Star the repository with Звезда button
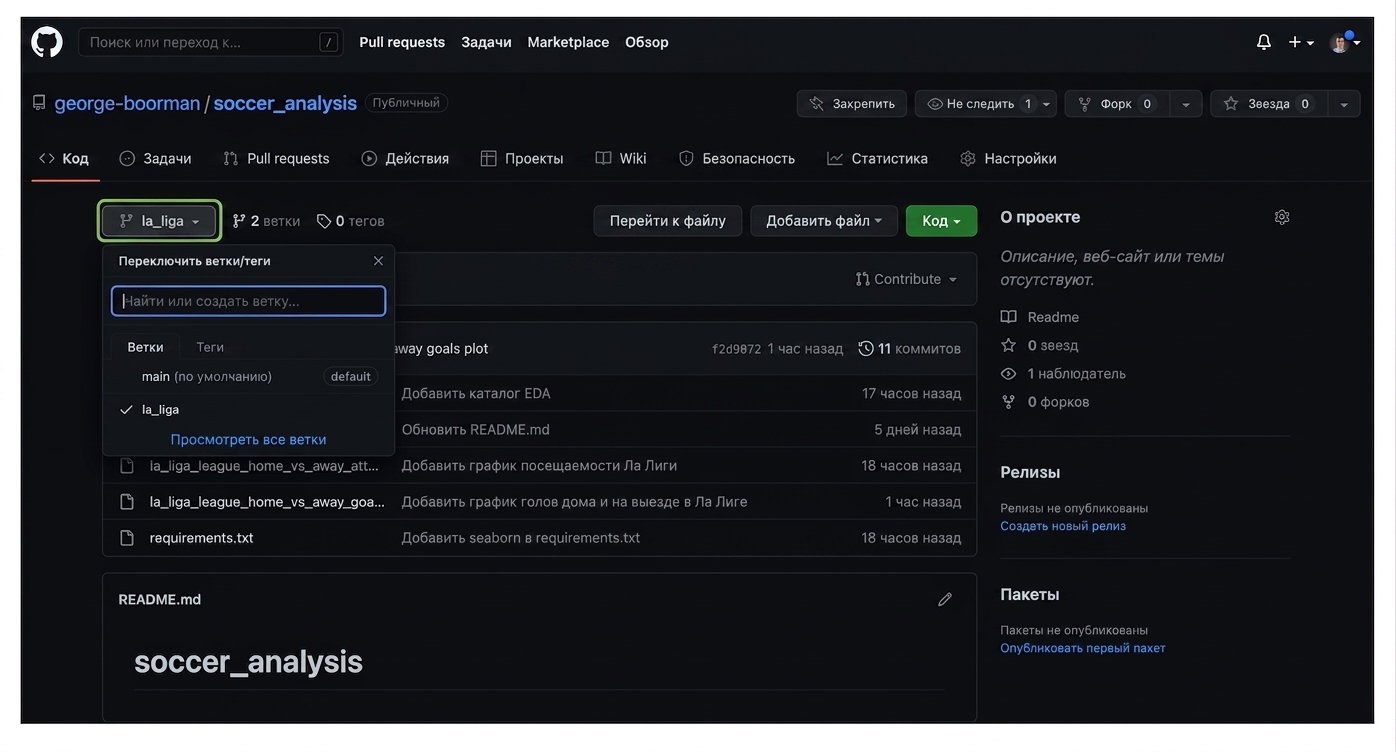The image size is (1396, 752). click(x=1269, y=104)
